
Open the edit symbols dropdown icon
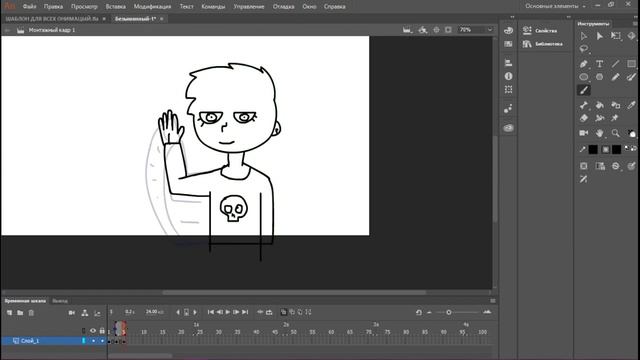click(422, 30)
